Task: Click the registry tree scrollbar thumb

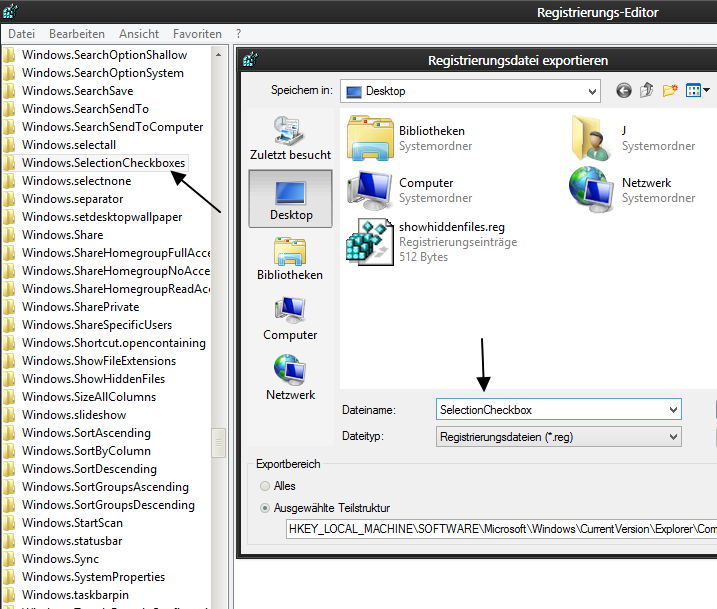Action: pos(219,443)
